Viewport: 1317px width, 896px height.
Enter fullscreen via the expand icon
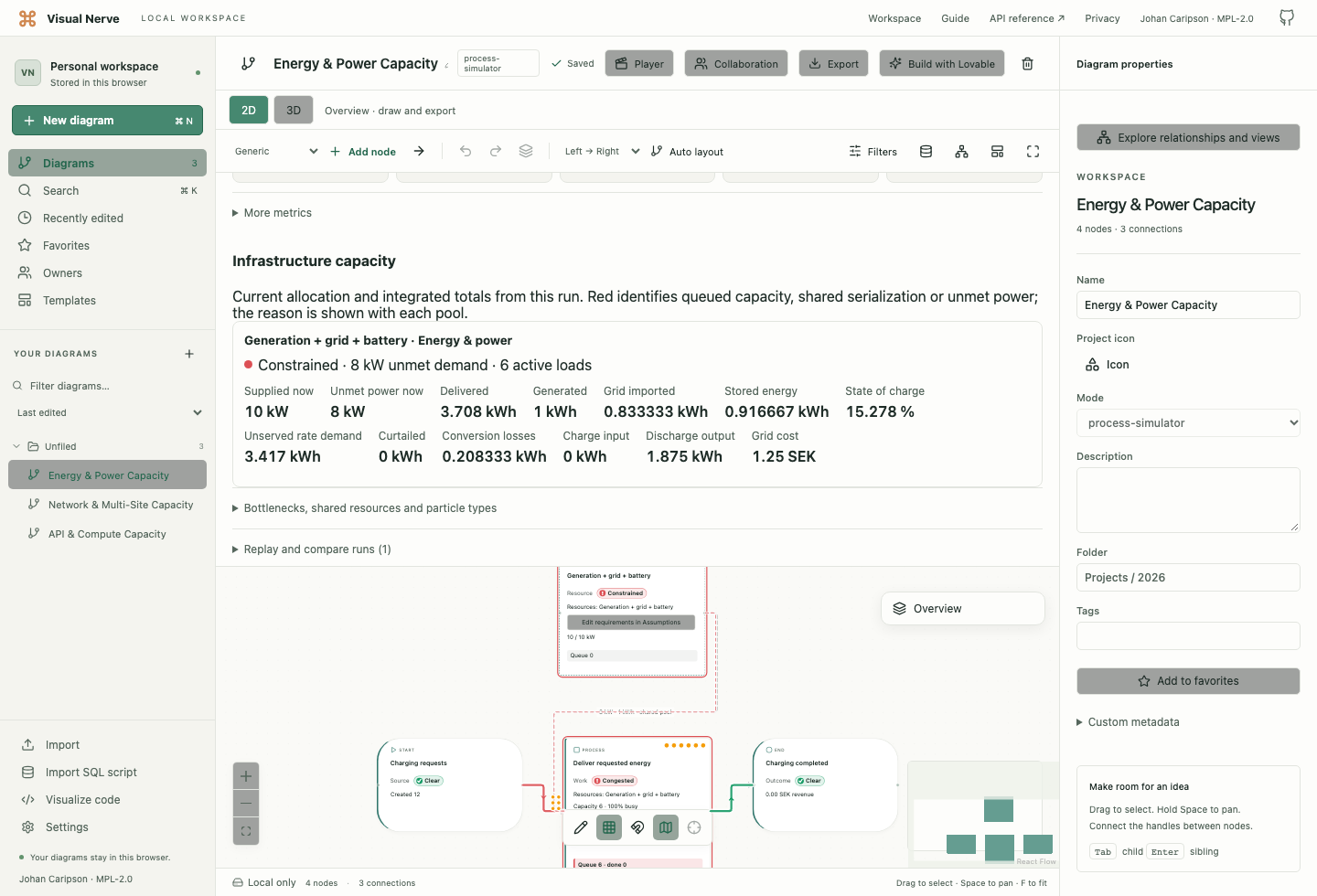tap(1033, 152)
